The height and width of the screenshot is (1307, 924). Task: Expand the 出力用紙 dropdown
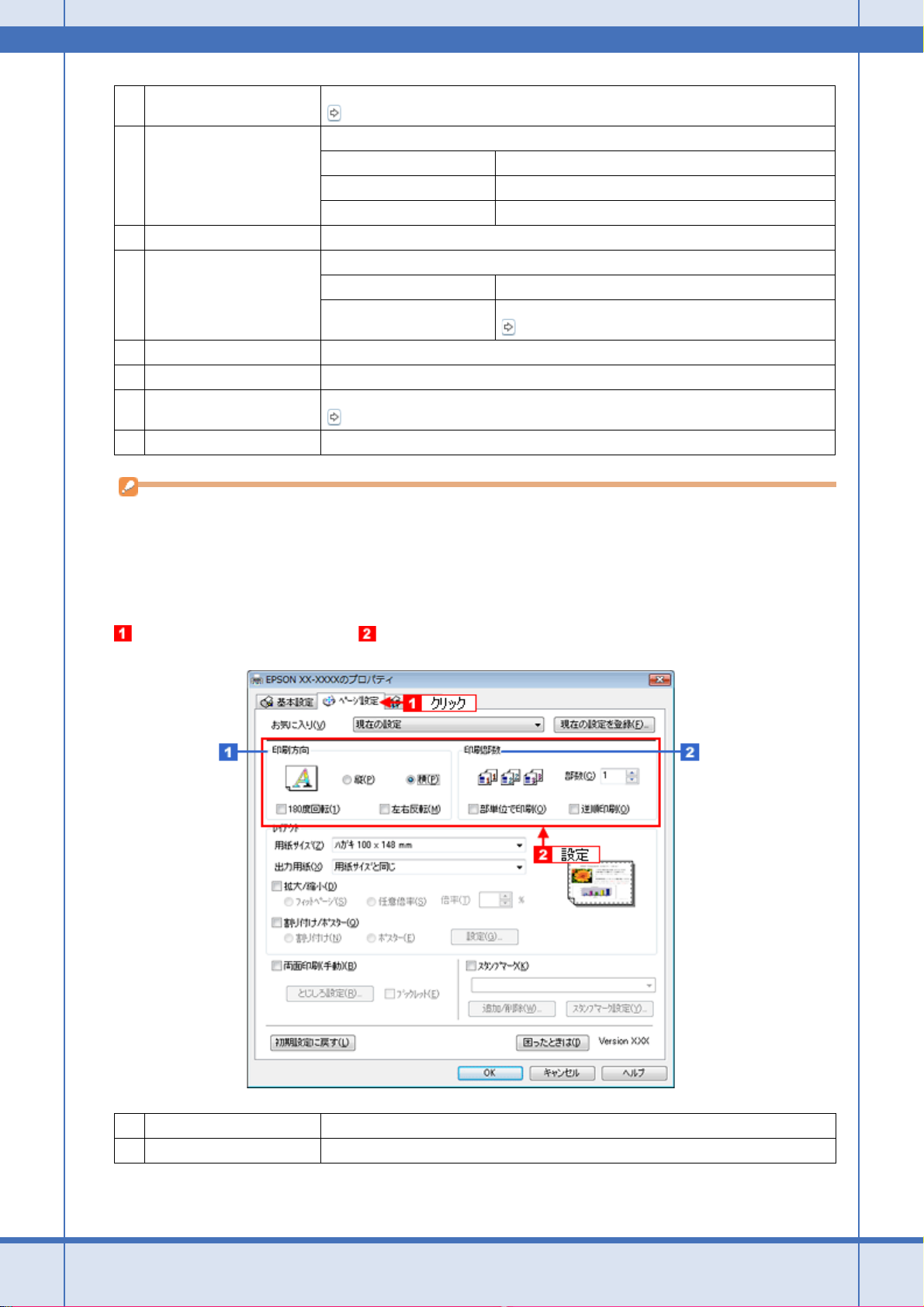[429, 866]
